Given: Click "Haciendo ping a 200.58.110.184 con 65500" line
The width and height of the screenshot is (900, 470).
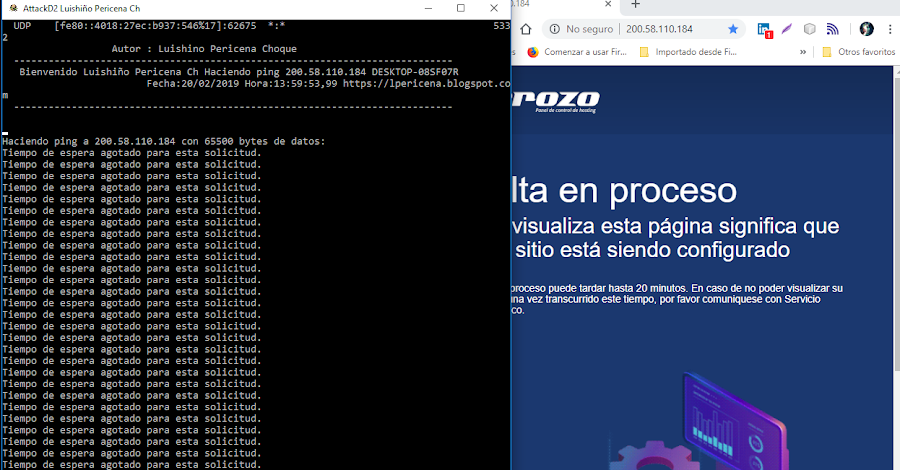Looking at the screenshot, I should pos(164,141).
